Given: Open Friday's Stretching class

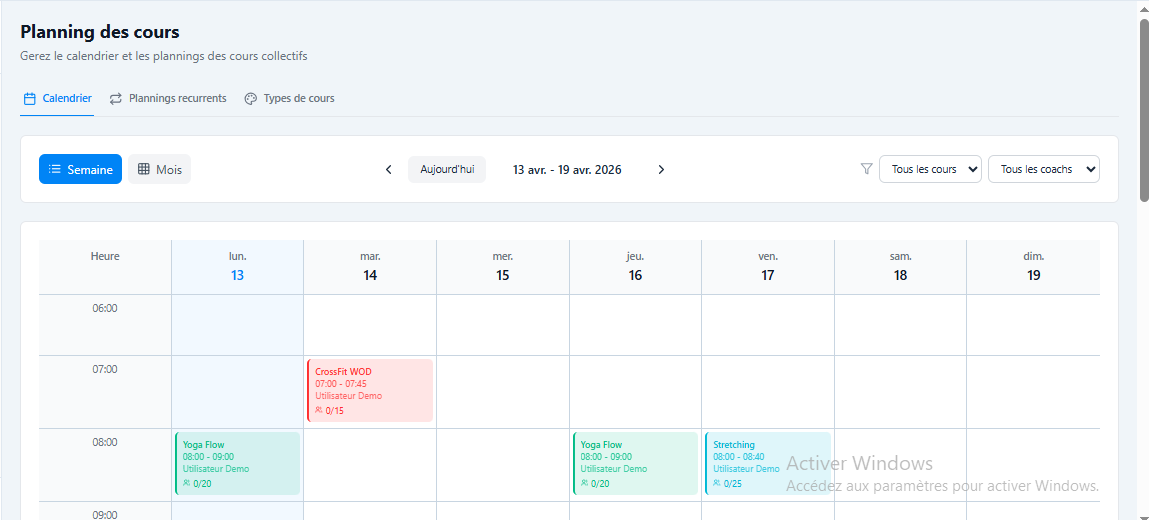Looking at the screenshot, I should [x=768, y=464].
